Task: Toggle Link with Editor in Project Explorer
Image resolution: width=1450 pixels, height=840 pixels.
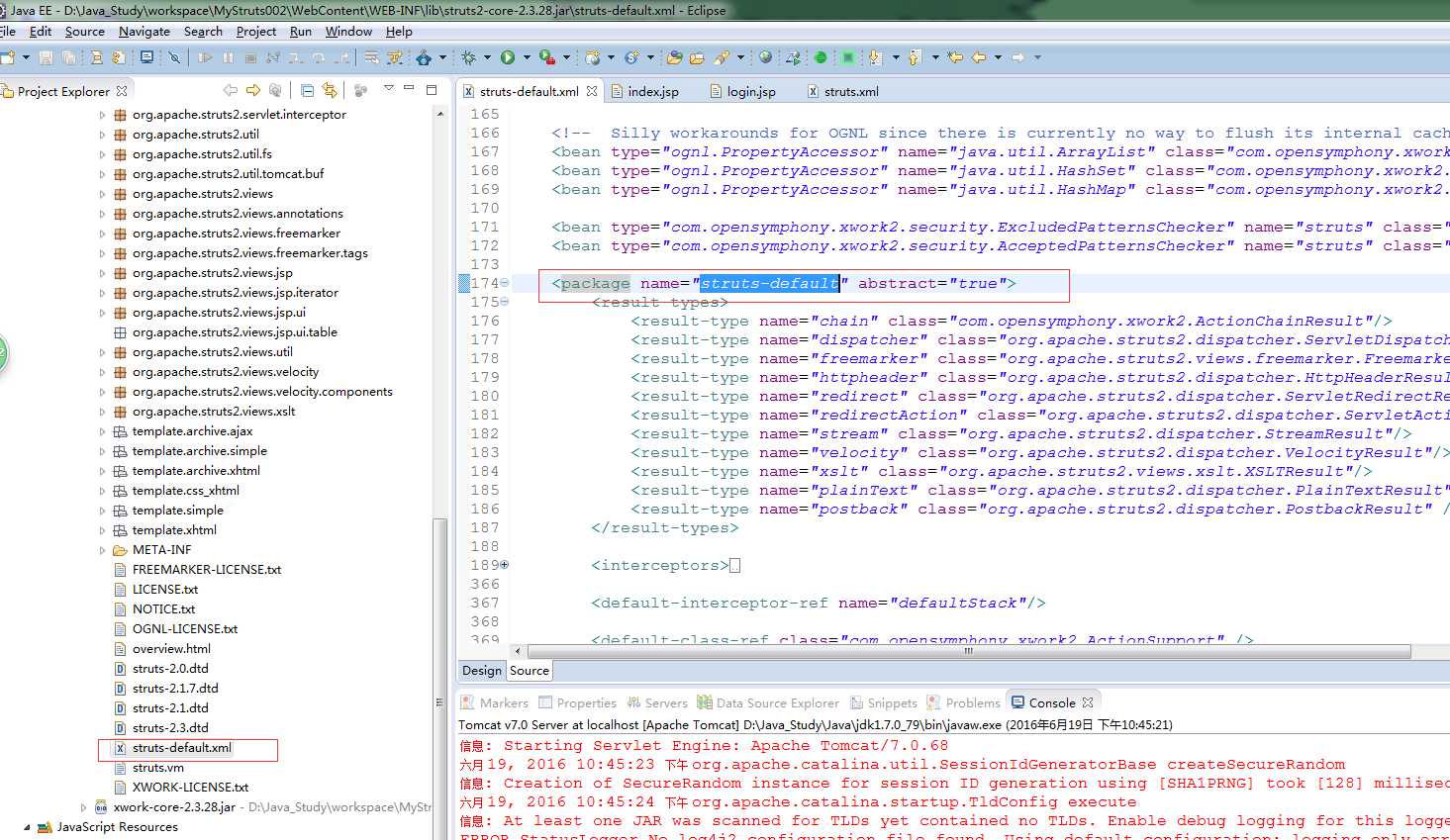Action: coord(330,90)
